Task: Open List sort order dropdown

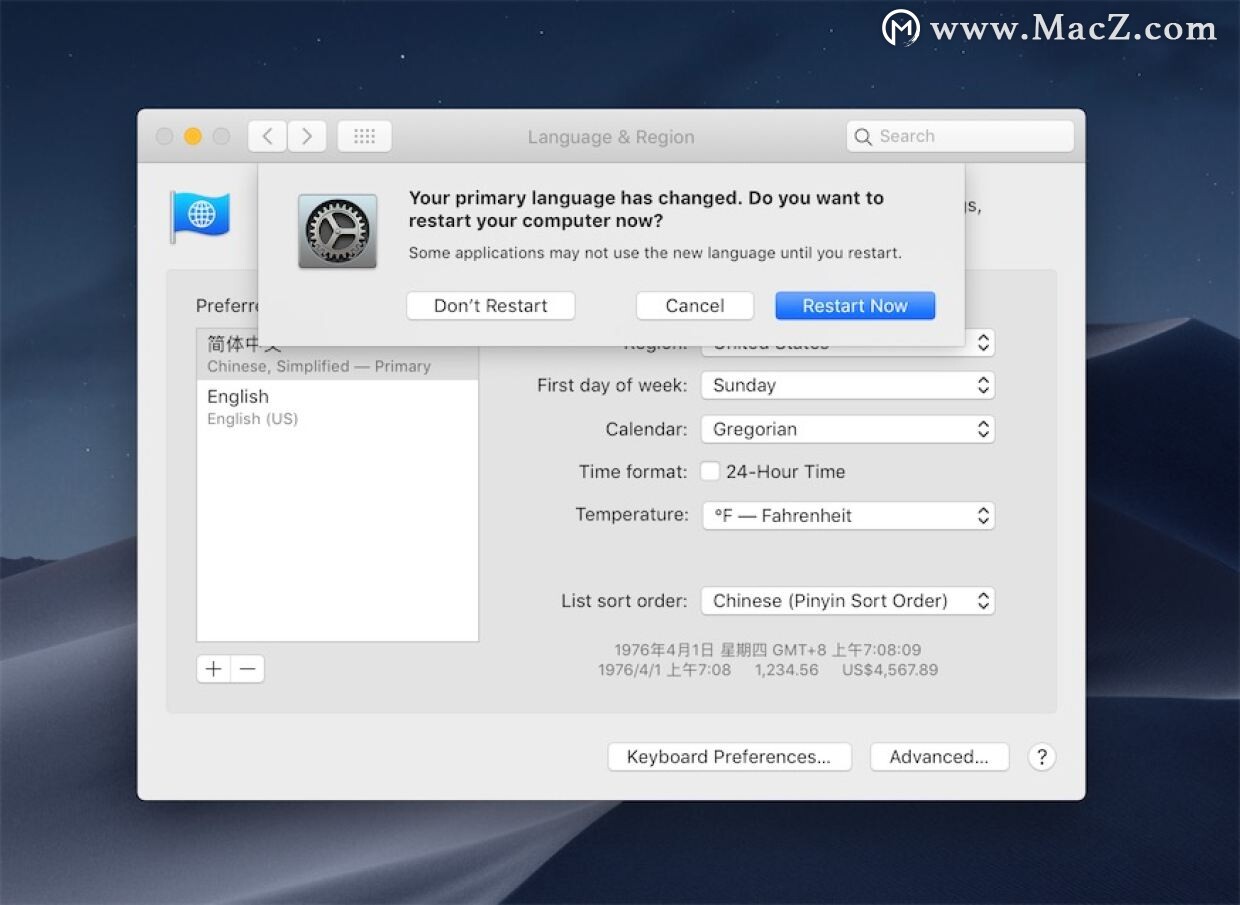Action: pos(847,601)
